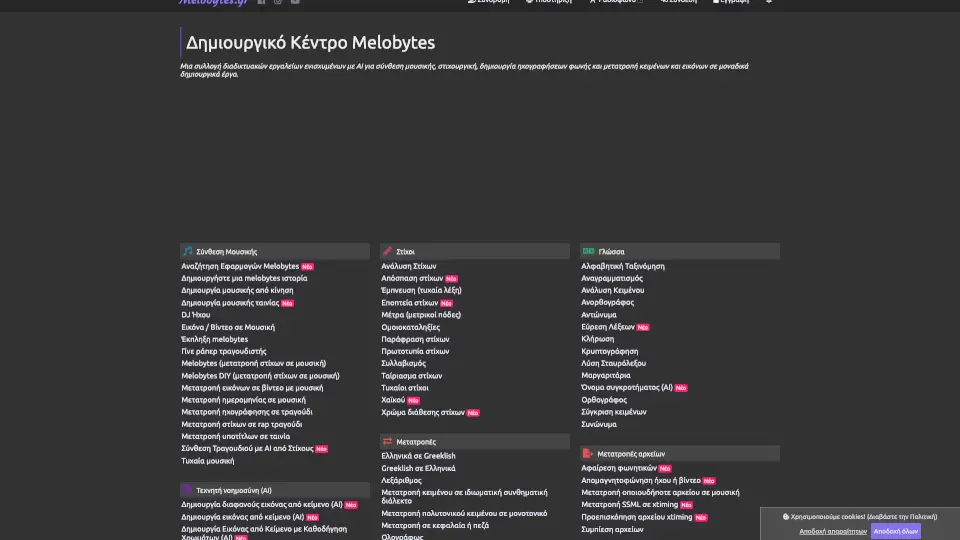
Task: Open Δημιουργήστε μια melobytes ιστορία
Action: click(244, 279)
